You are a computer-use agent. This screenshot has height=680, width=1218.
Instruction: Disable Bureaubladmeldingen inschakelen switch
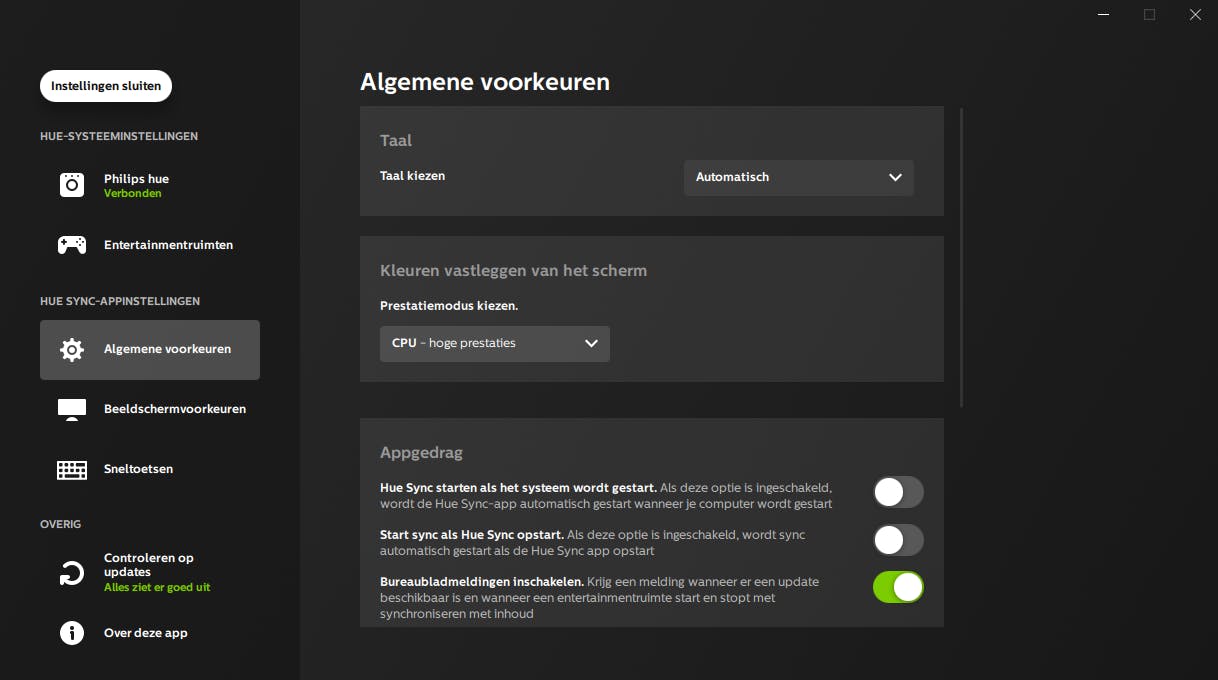pos(898,587)
